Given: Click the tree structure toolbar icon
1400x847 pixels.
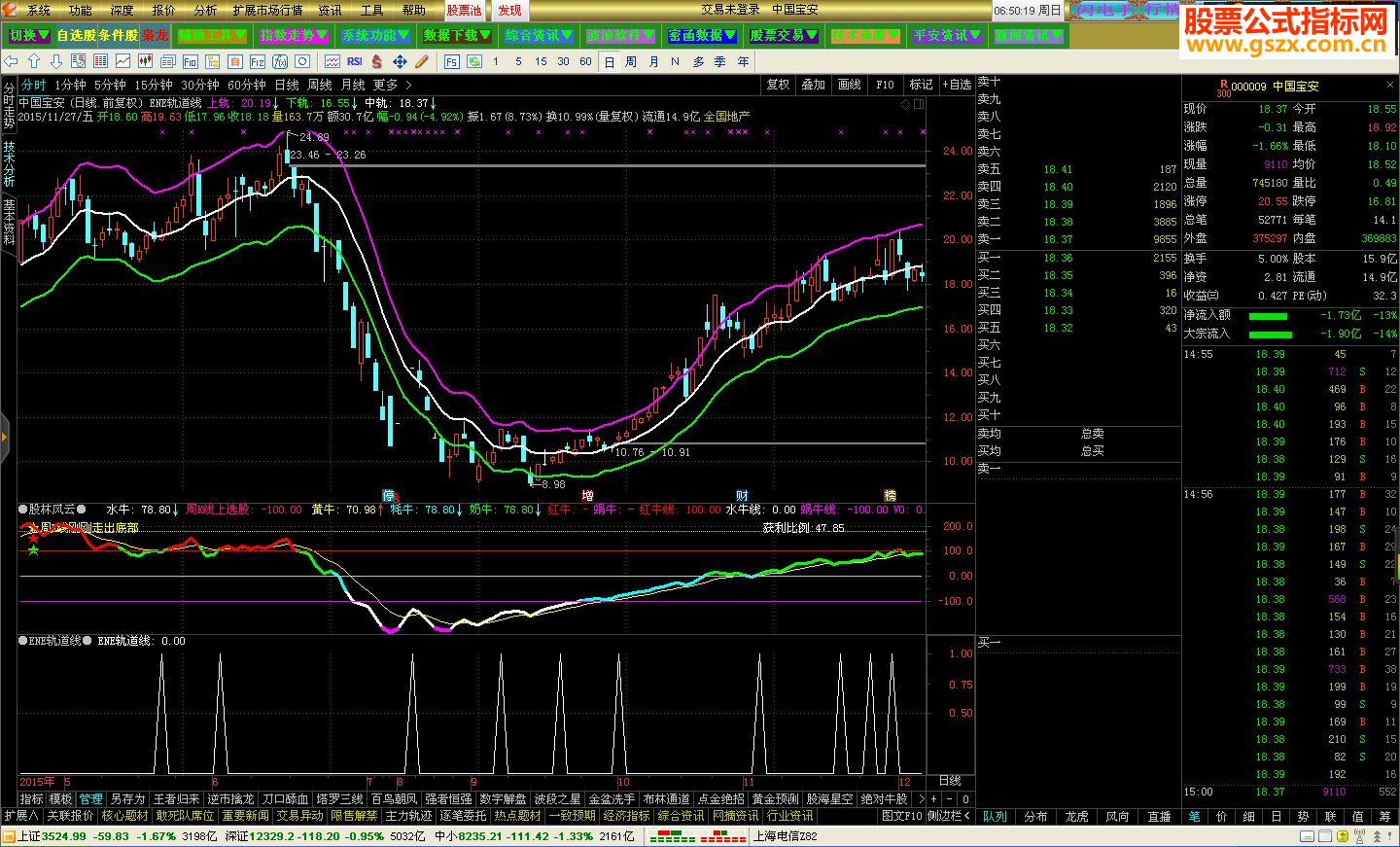Looking at the screenshot, I should click(212, 61).
